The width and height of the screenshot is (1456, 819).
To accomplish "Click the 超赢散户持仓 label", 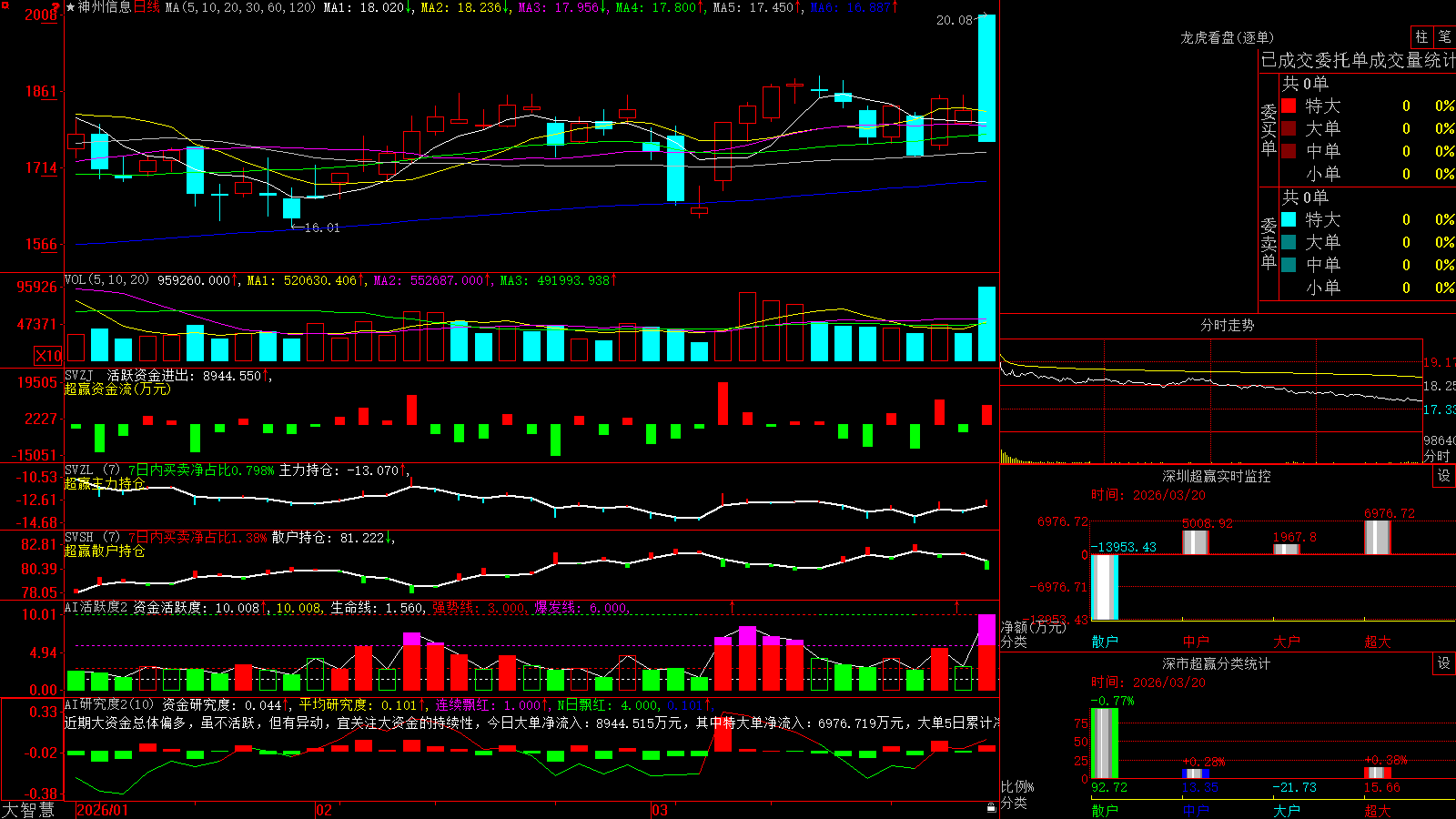I will (x=105, y=551).
